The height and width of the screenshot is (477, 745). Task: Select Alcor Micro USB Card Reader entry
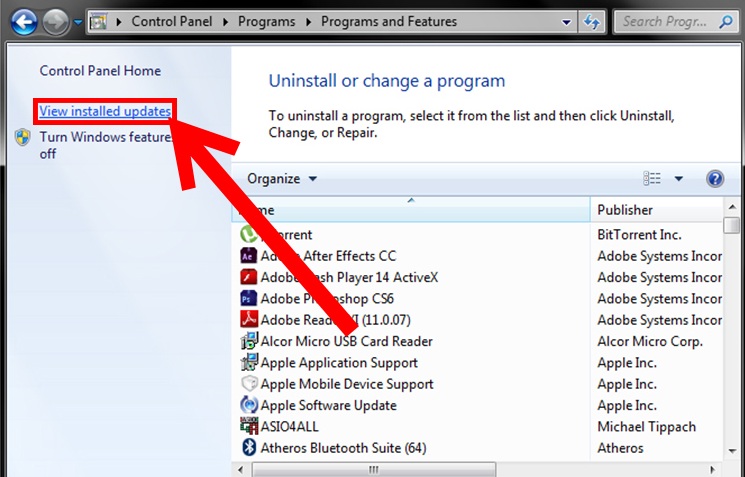point(346,341)
